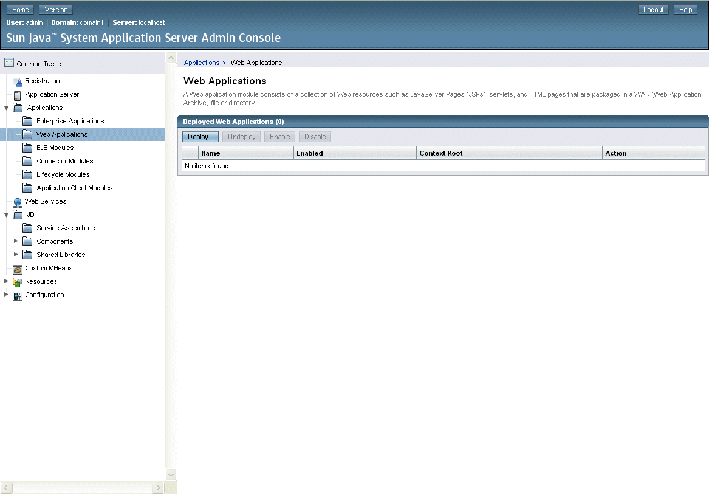Click the Version button in the header
Screen dimensions: 709x494
click(56, 9)
